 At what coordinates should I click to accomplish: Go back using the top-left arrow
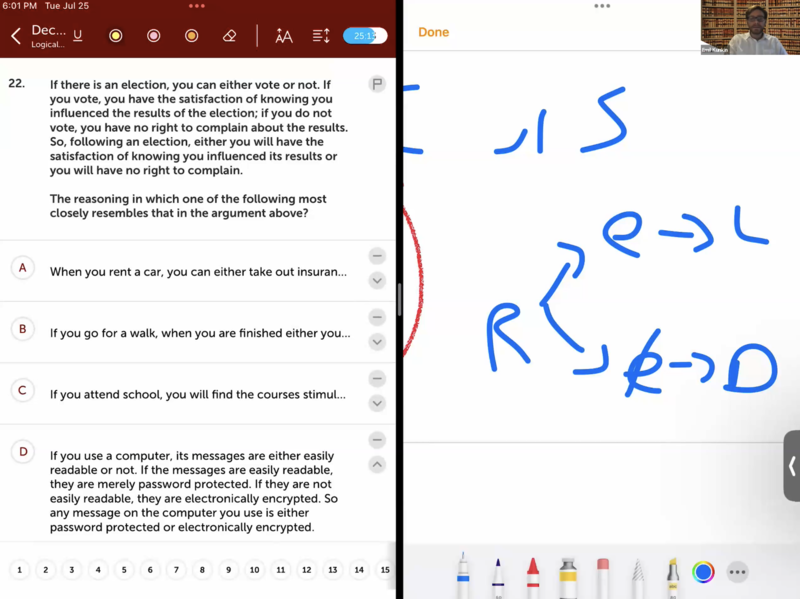pyautogui.click(x=15, y=36)
